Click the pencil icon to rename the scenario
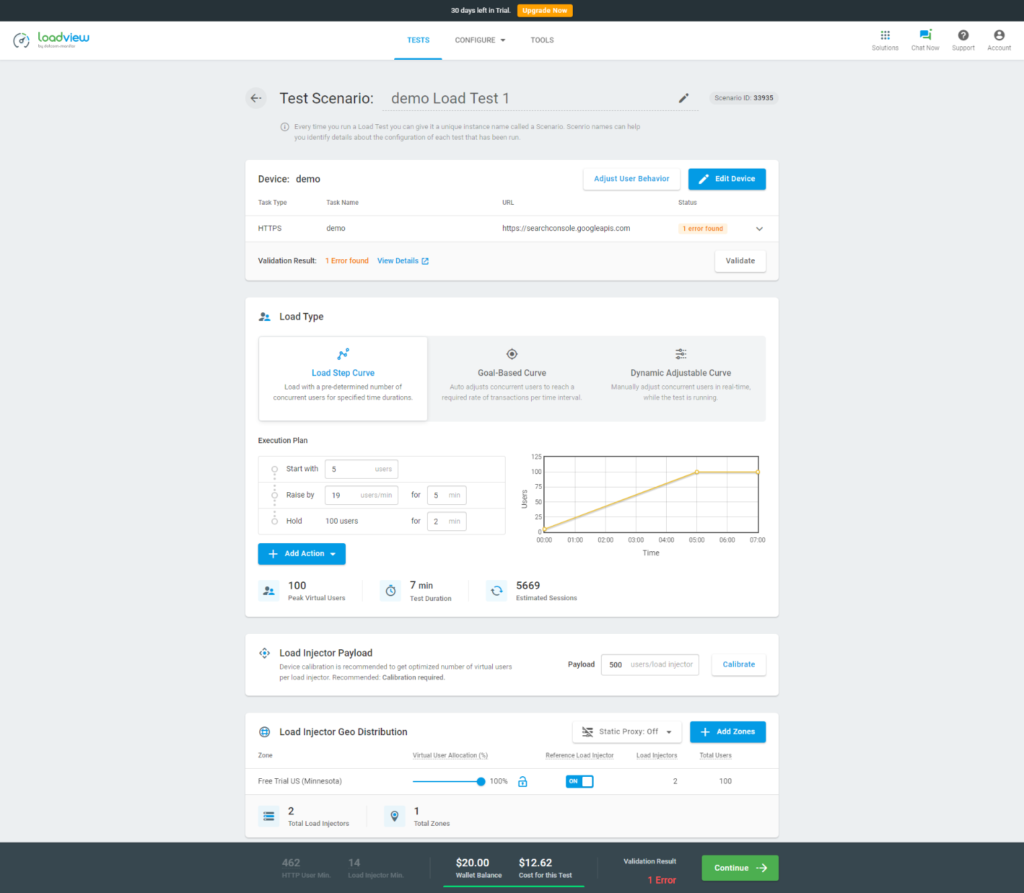Viewport: 1024px width, 893px height. [x=684, y=98]
